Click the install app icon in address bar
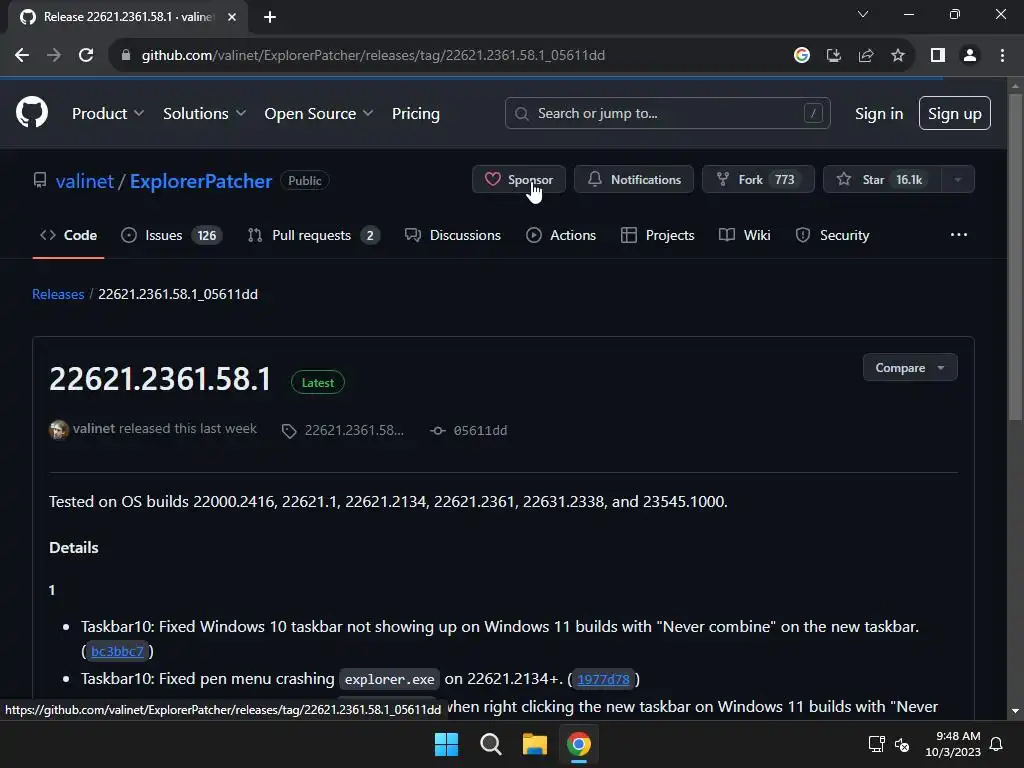The image size is (1024, 768). click(833, 56)
